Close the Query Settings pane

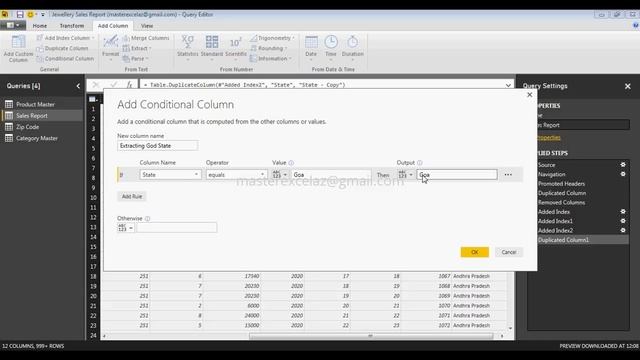(x=627, y=86)
